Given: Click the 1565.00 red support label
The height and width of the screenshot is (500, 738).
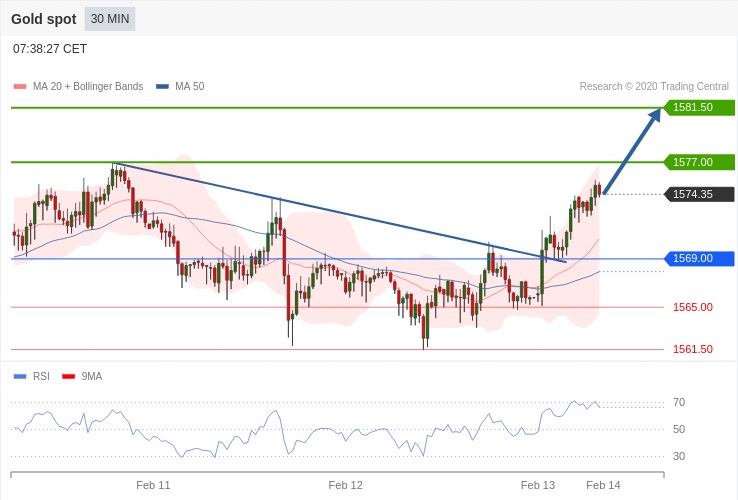Looking at the screenshot, I should (x=692, y=307).
